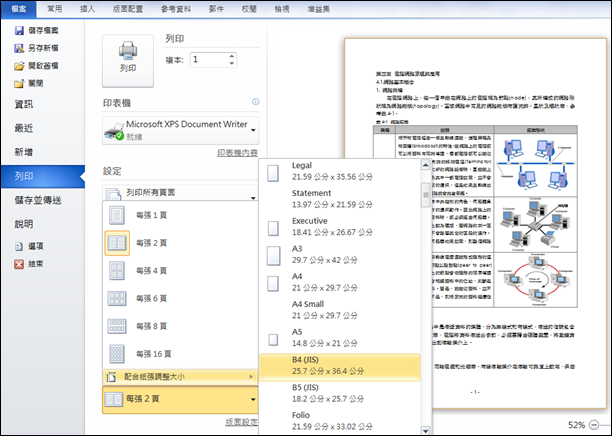
Task: Select 每張 6 頁 layout icon
Action: (x=117, y=299)
